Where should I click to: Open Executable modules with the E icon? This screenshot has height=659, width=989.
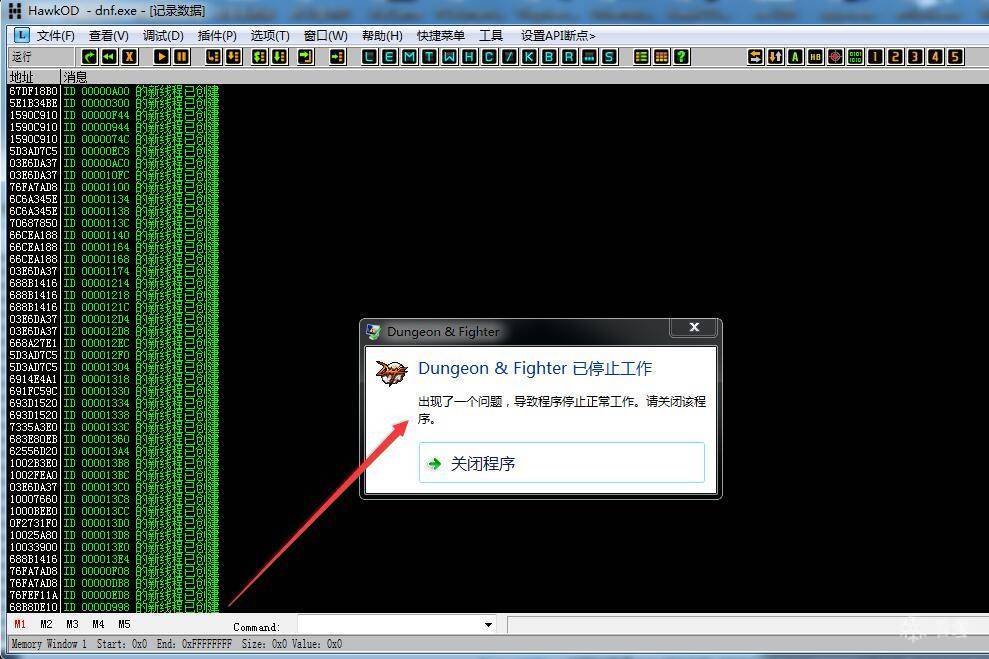click(390, 57)
